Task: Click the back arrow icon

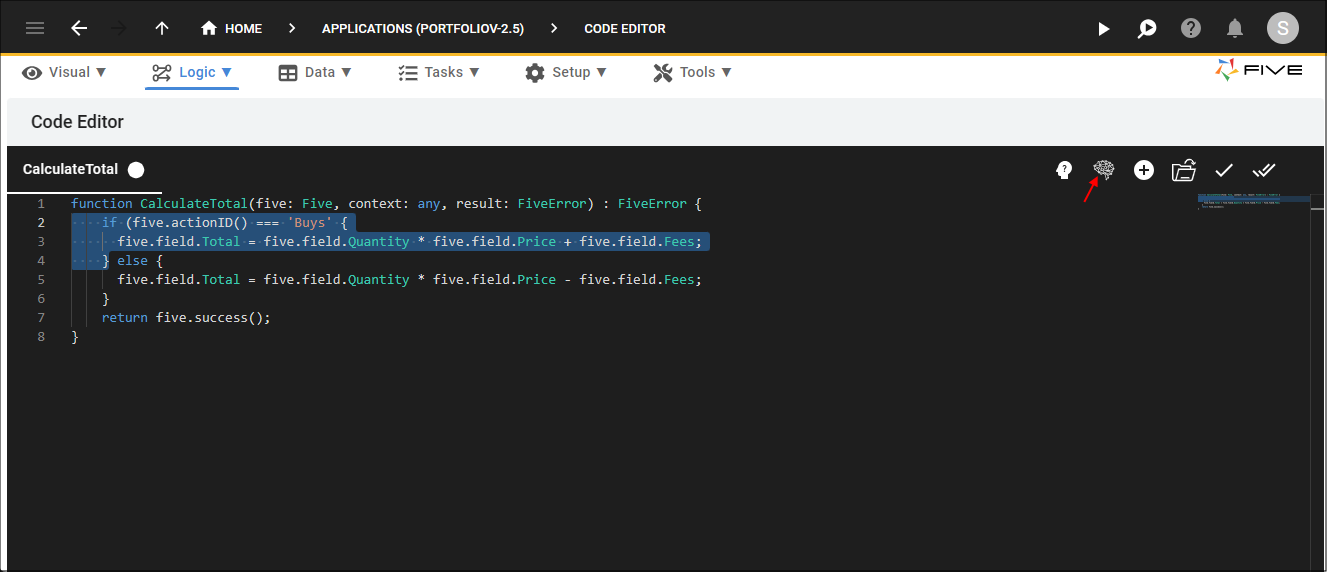Action: click(79, 28)
